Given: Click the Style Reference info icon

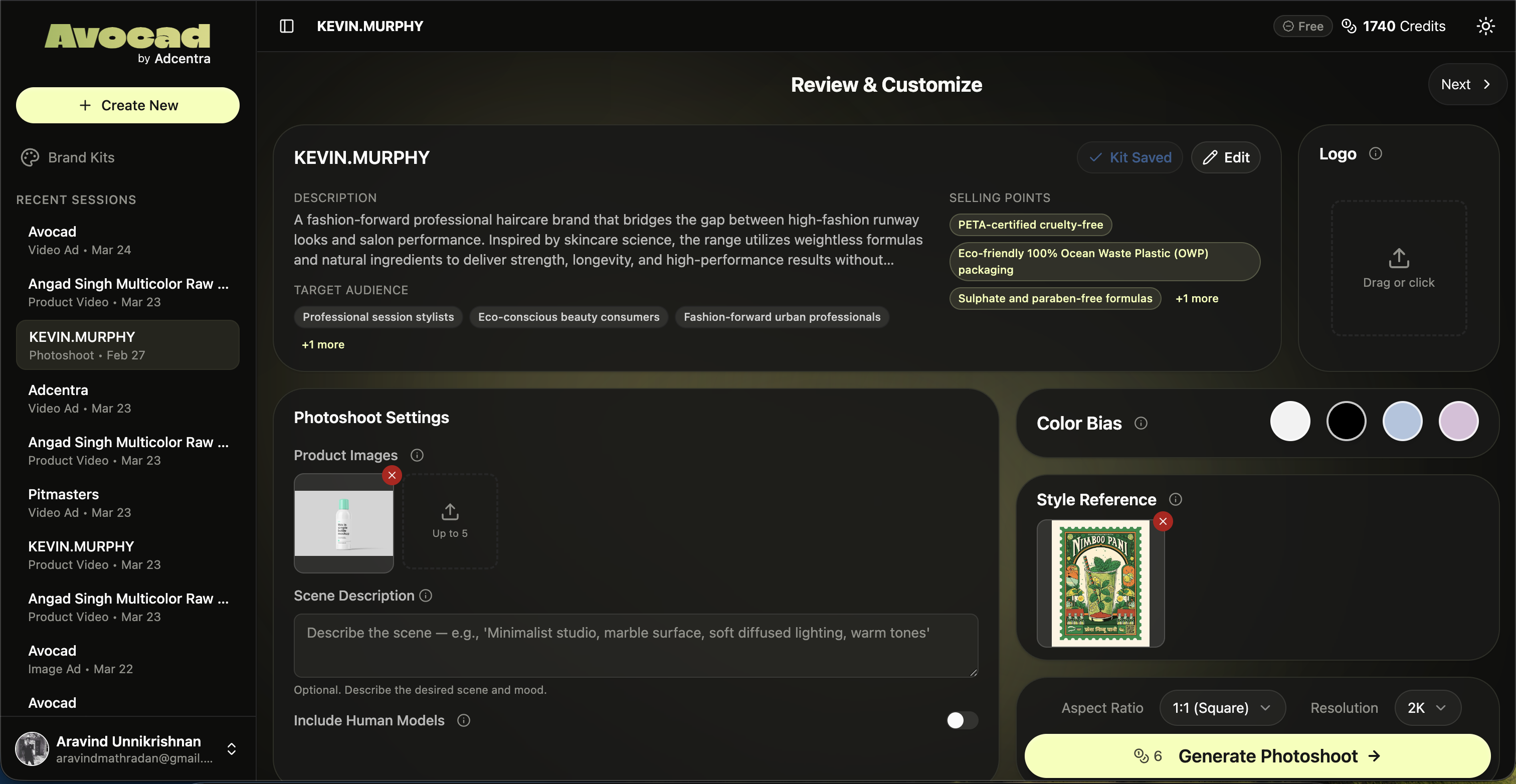Looking at the screenshot, I should click(1175, 499).
